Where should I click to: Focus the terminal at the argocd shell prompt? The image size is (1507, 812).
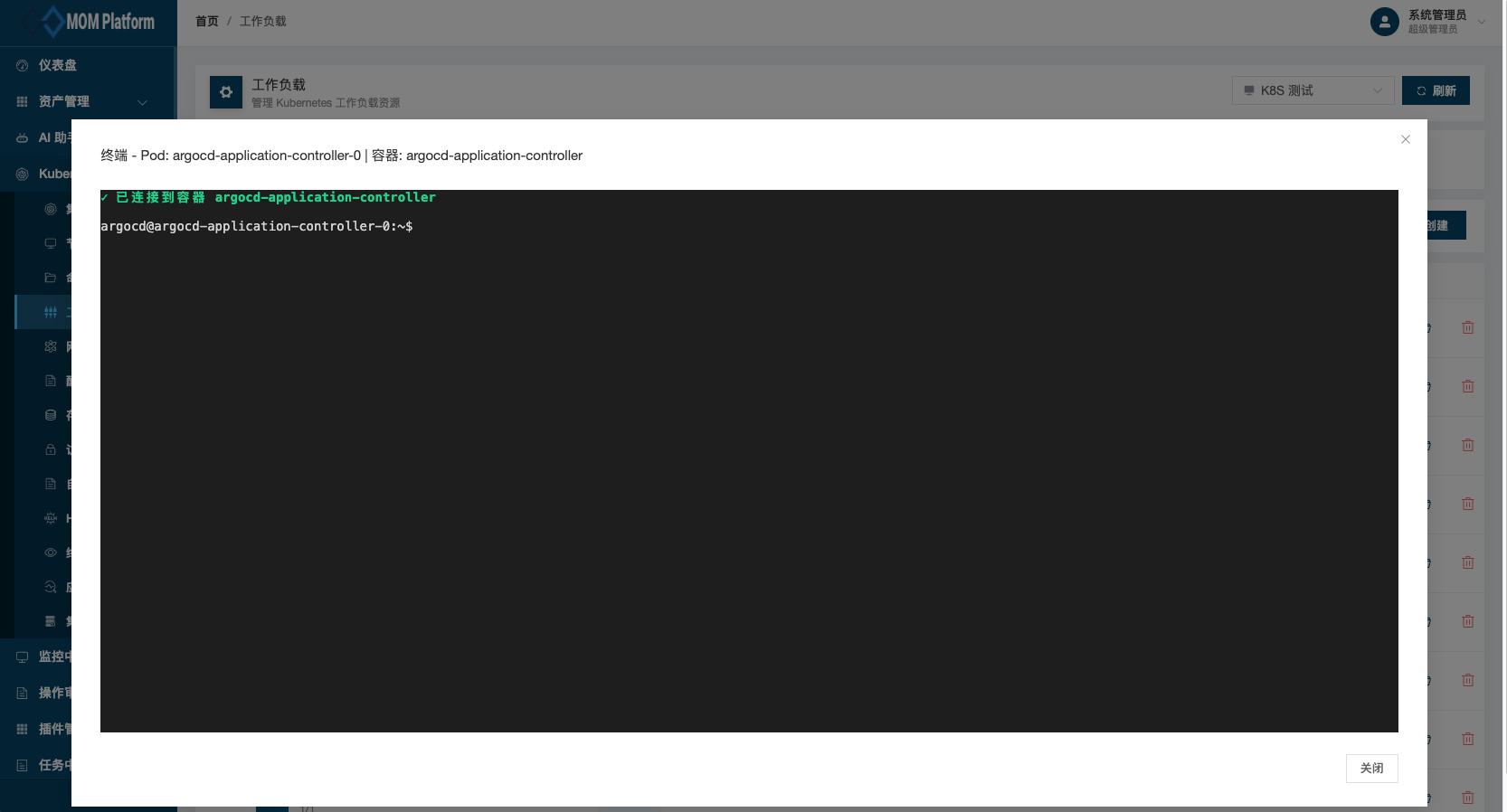click(257, 226)
